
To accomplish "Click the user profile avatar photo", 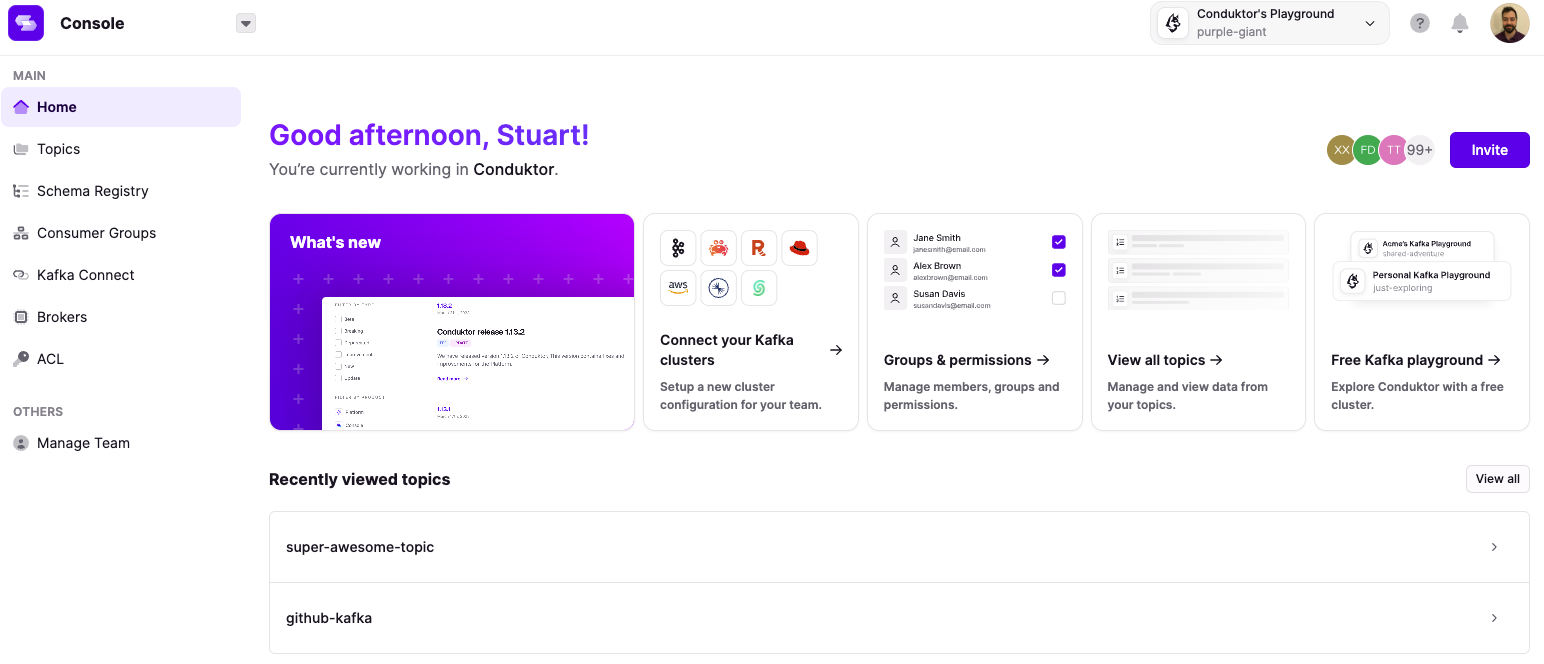I will 1510,23.
